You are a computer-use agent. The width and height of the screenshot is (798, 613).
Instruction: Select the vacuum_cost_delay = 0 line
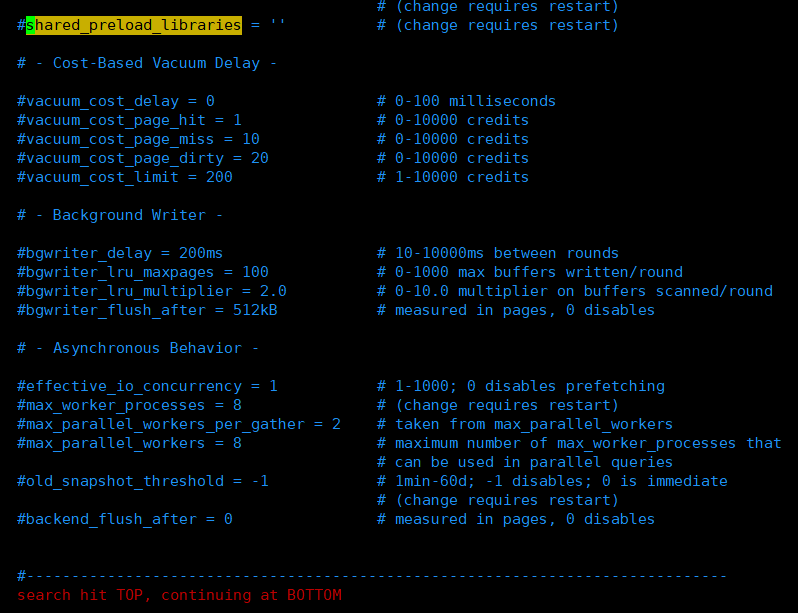[x=116, y=101]
